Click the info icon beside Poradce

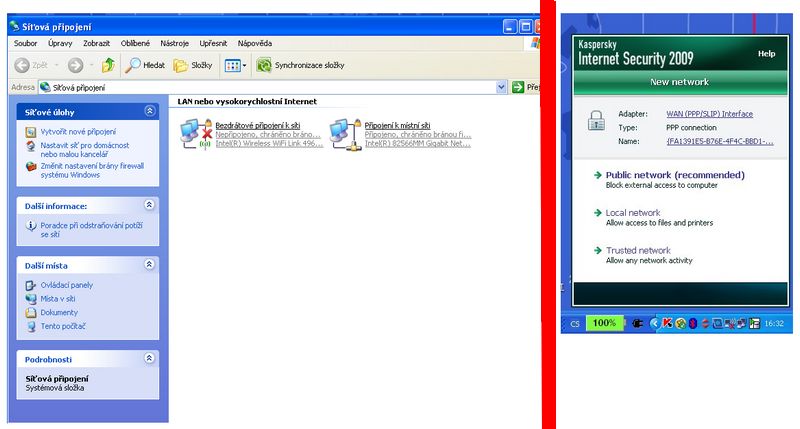click(x=31, y=225)
